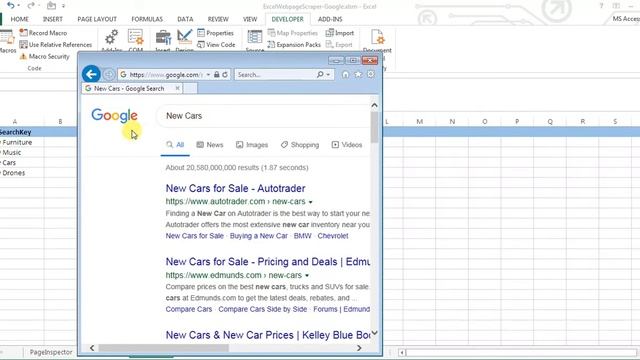The image size is (640, 360).
Task: Click the browser Forward arrow button
Action: click(109, 75)
